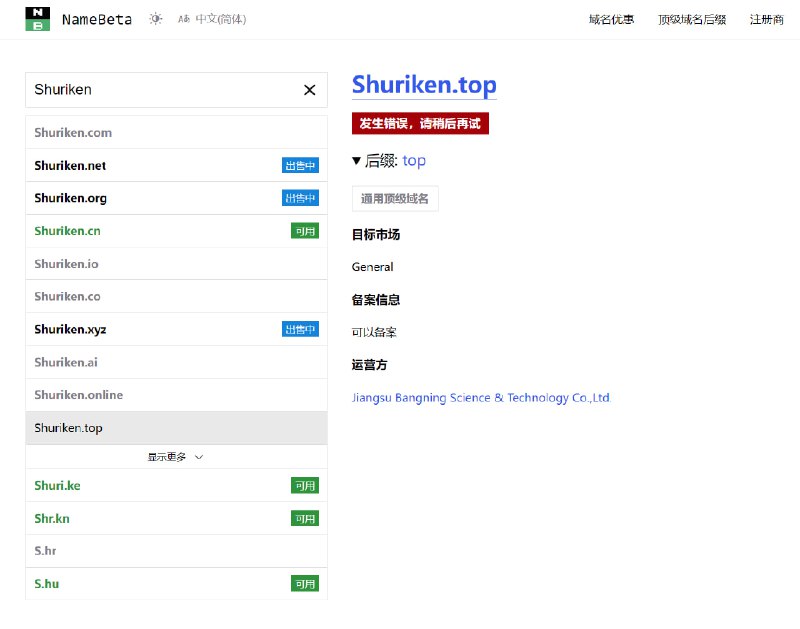Collapse the 后缀: top section

pos(357,160)
